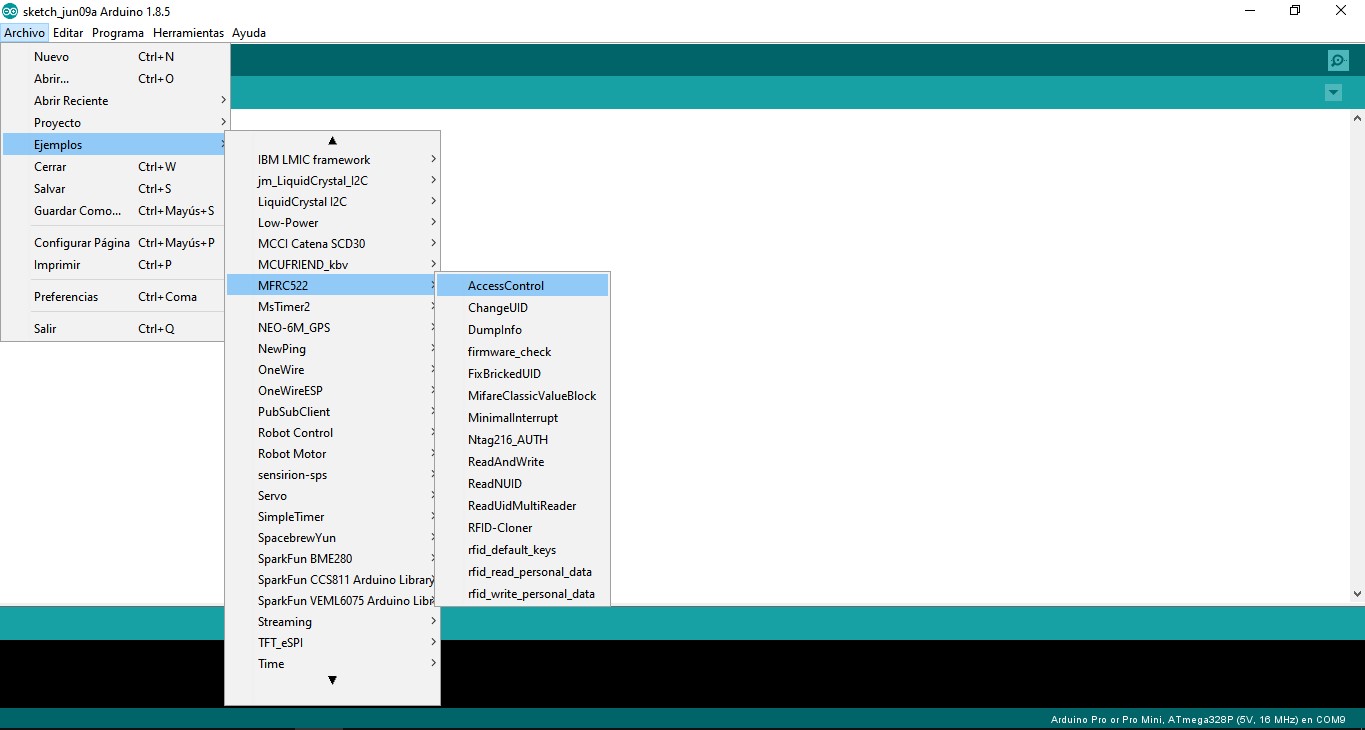Expand LiquidCrystal I2C examples
Screen dimensions: 1365x730
[332, 202]
